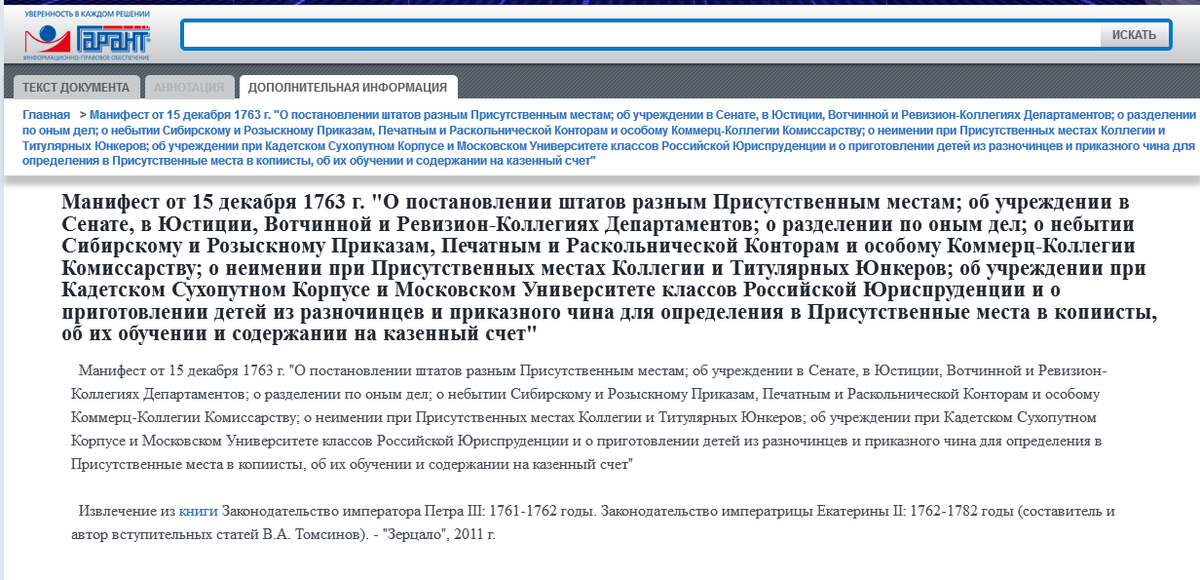Image resolution: width=1200 pixels, height=580 pixels.
Task: Go to Главная breadcrumb link
Action: 46,115
